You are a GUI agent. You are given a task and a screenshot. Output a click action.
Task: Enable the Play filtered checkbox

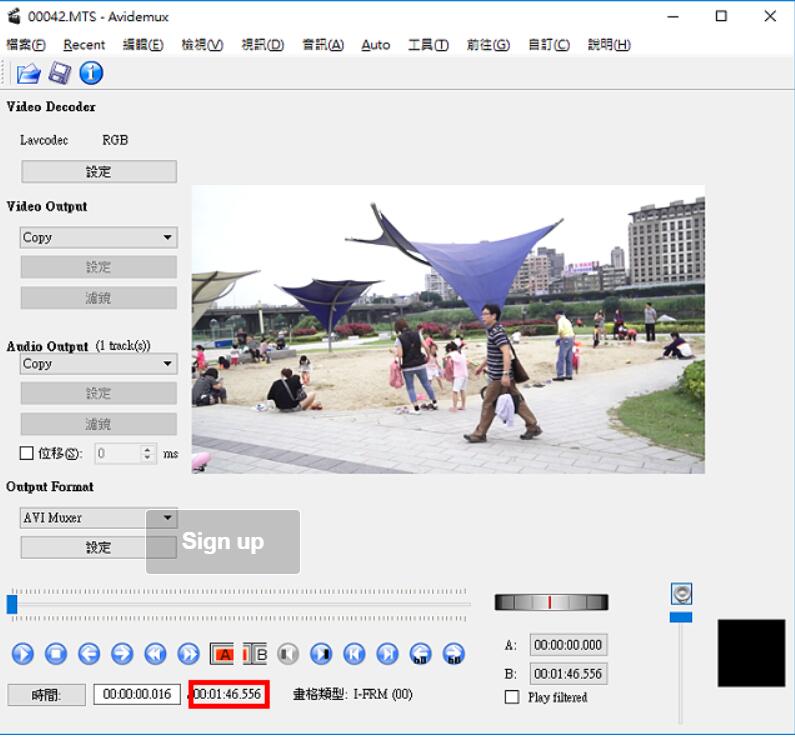(x=512, y=697)
